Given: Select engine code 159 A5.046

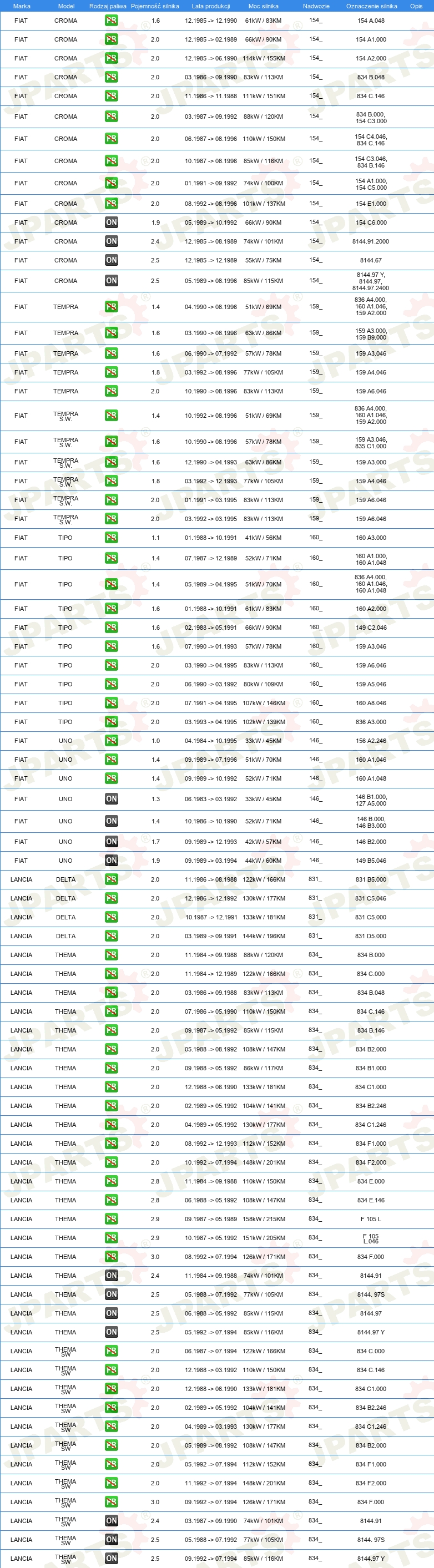Looking at the screenshot, I should 371,684.
